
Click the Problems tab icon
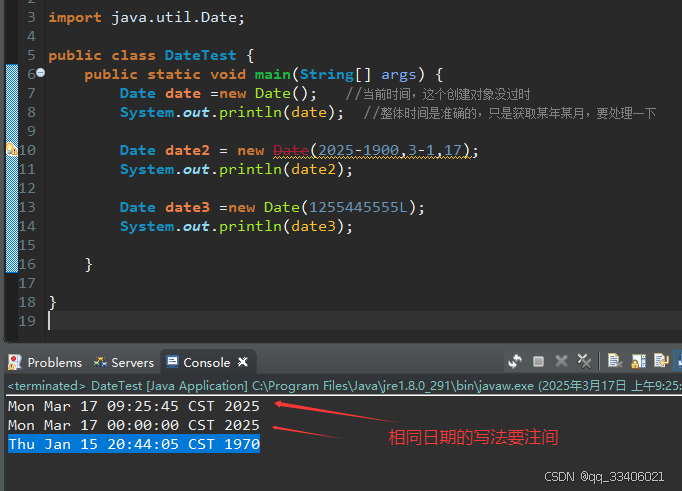pos(15,362)
